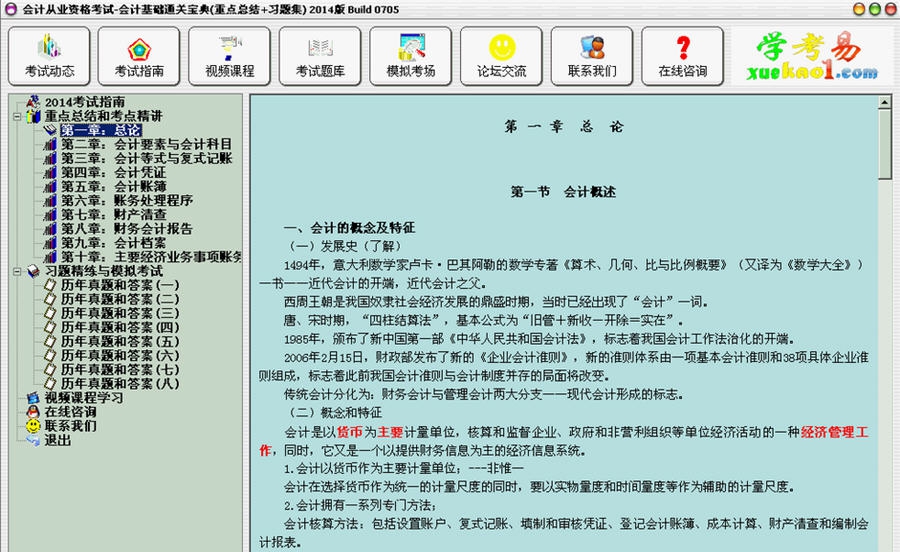Click the 习题精练与模拟考试 folder icon
The image size is (900, 552).
[33, 271]
